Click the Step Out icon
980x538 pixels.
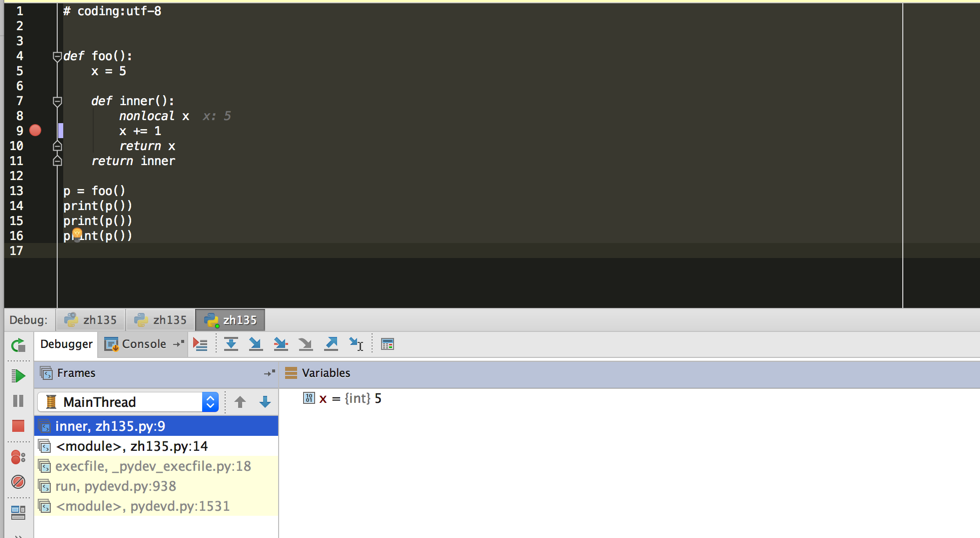click(331, 344)
